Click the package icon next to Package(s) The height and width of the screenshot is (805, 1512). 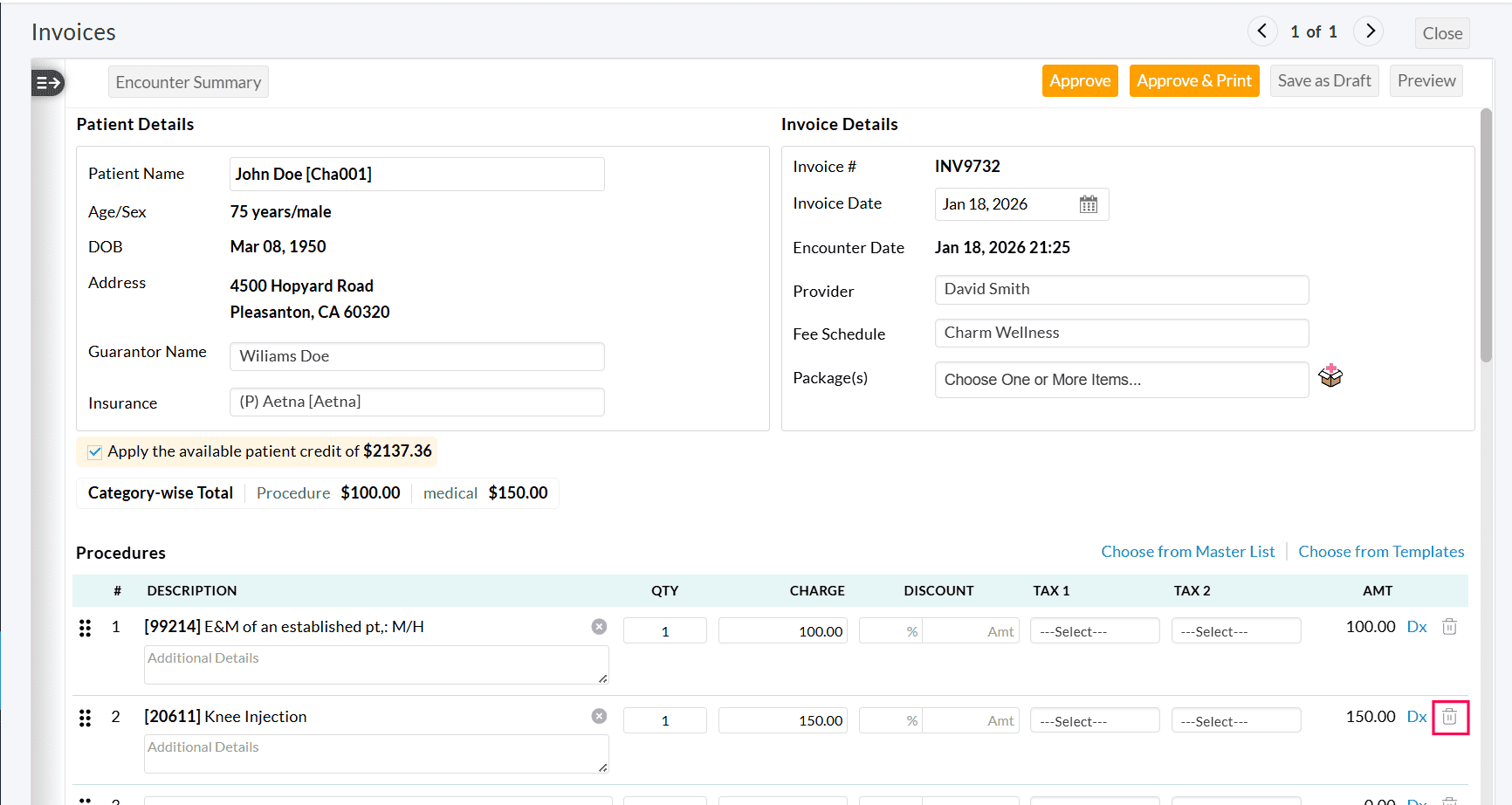[x=1330, y=375]
